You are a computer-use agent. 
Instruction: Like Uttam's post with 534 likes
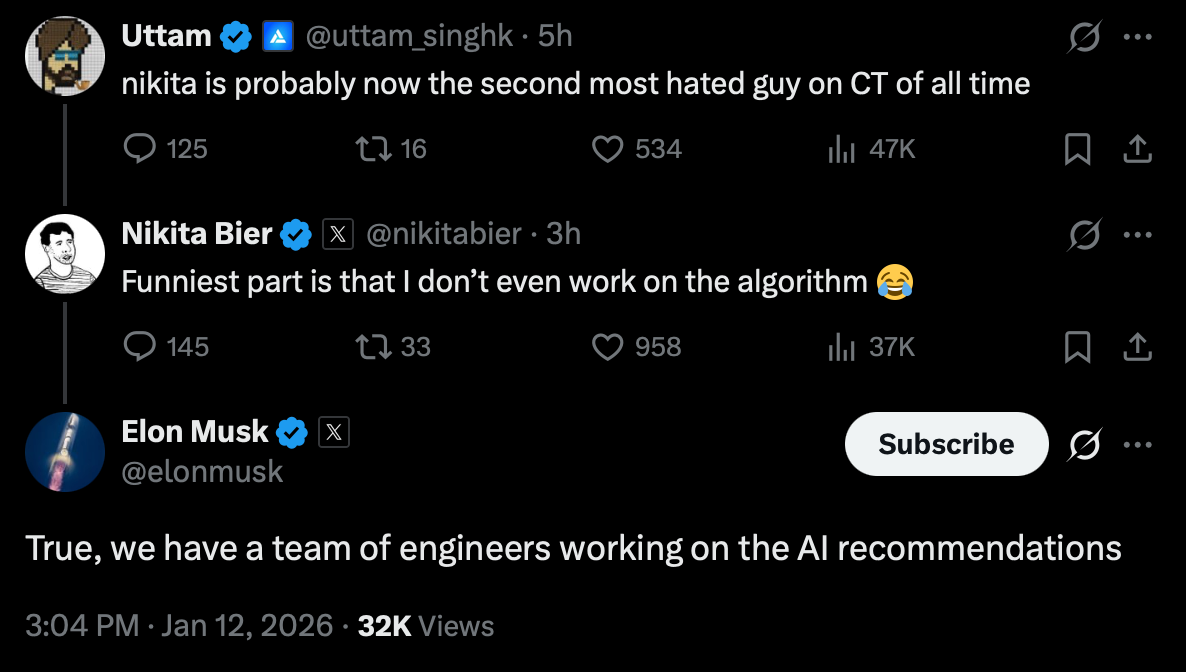608,149
